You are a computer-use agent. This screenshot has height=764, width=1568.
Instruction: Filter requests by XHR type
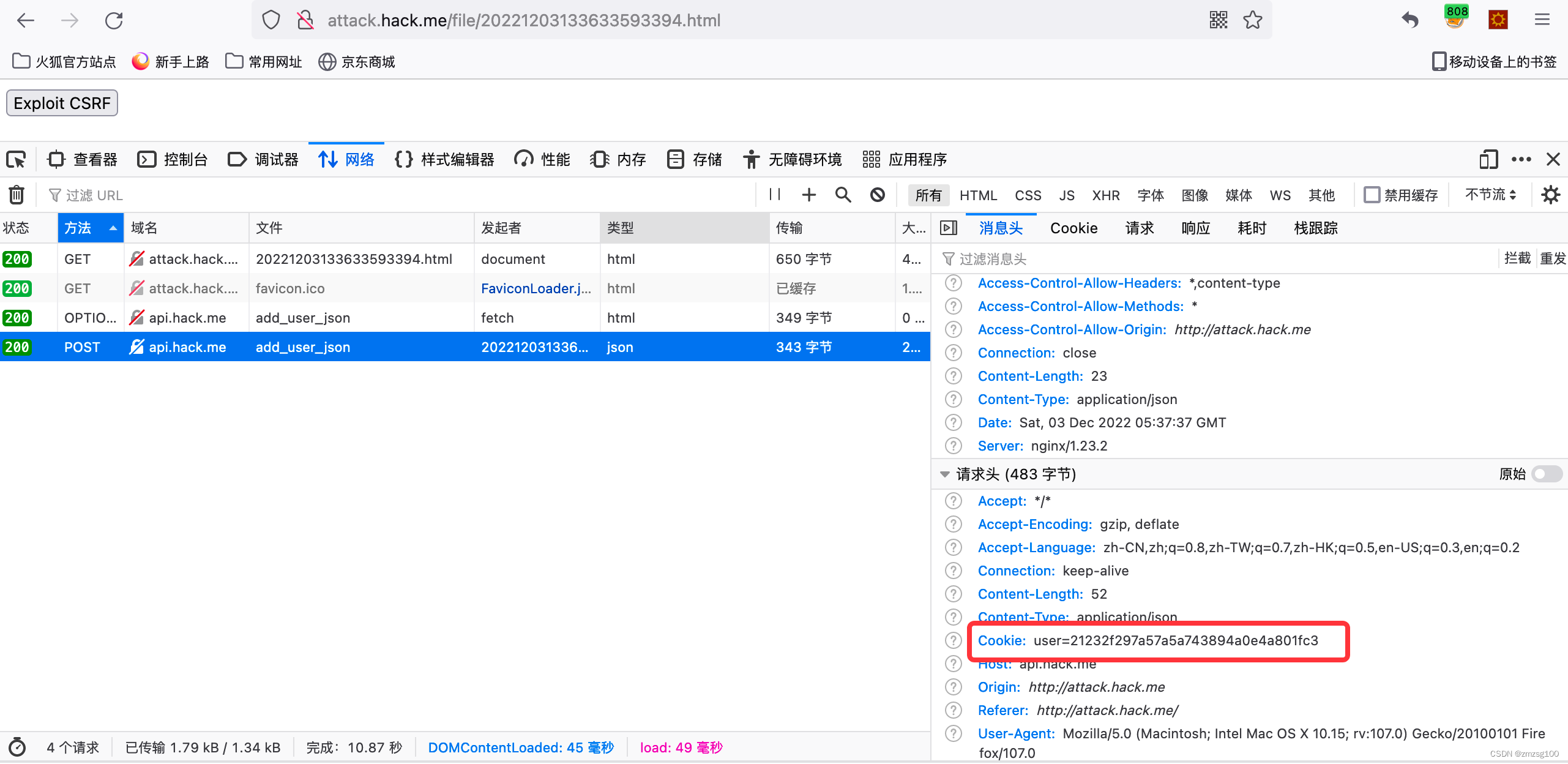[1105, 195]
